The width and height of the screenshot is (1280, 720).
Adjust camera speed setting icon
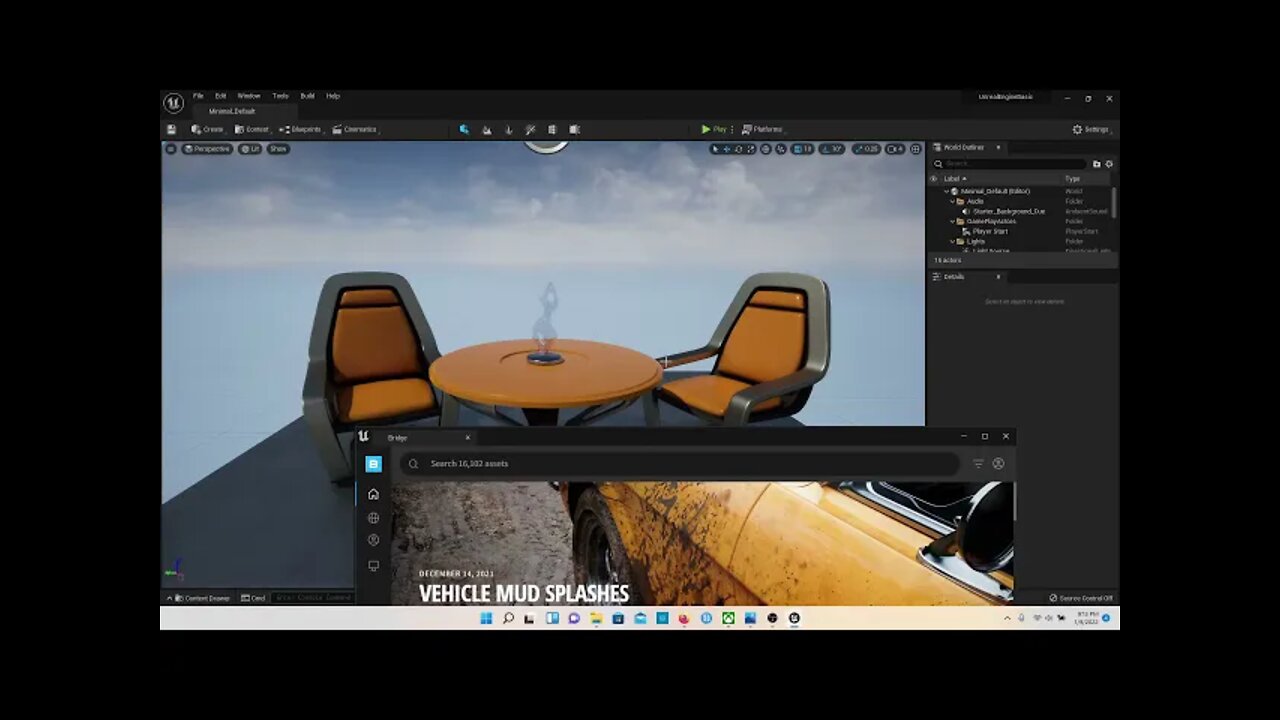[895, 149]
